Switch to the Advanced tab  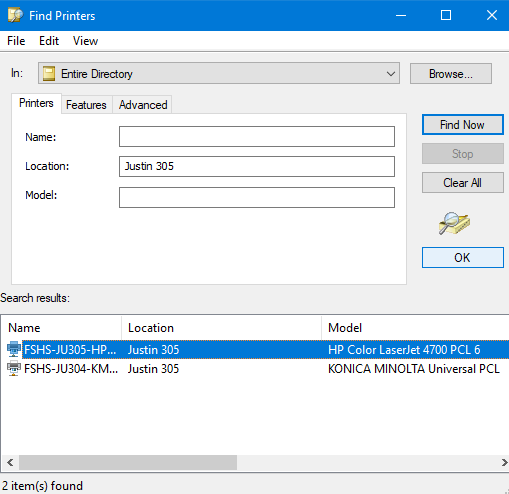143,105
